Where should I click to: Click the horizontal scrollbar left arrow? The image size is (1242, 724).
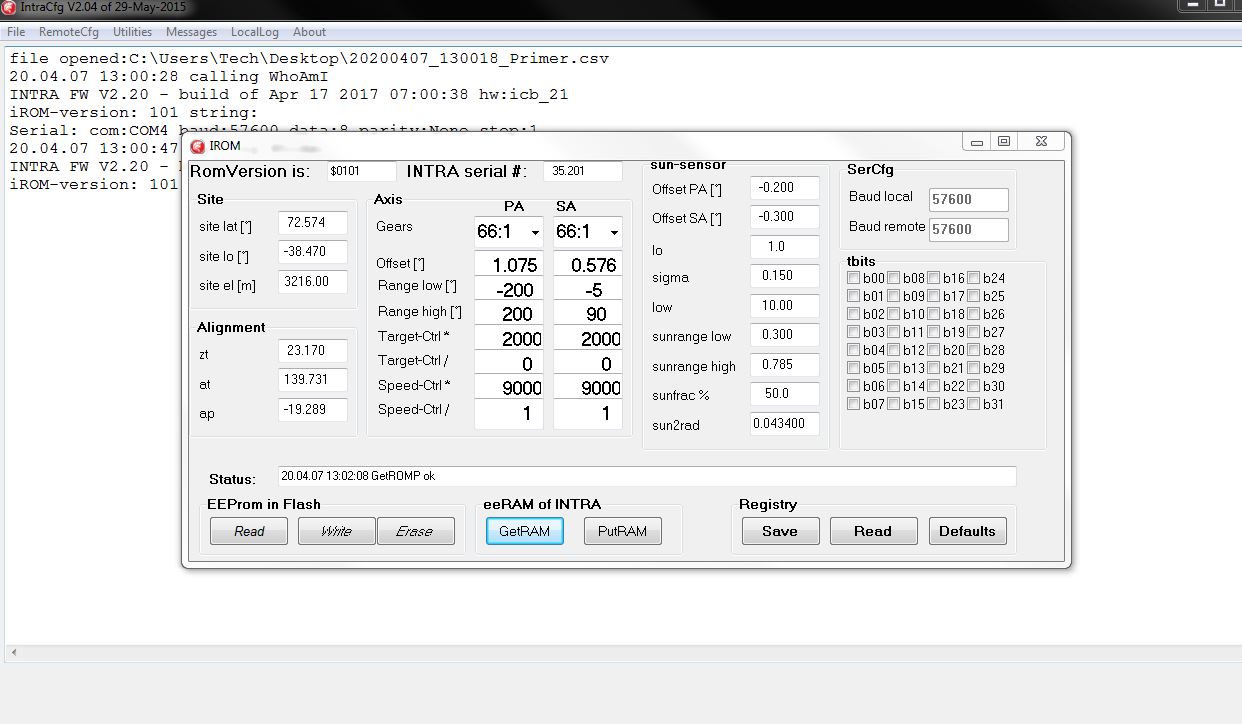(11, 653)
